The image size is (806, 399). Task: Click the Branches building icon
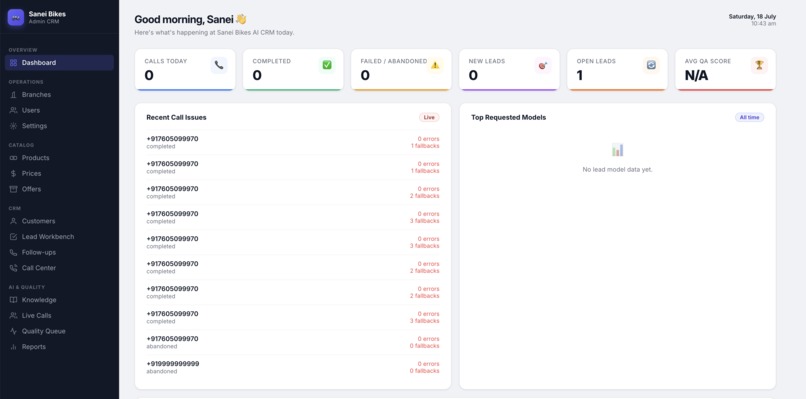pyautogui.click(x=13, y=95)
